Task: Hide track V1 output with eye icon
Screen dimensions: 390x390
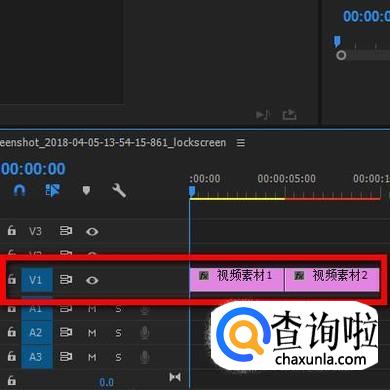Action: (x=92, y=280)
